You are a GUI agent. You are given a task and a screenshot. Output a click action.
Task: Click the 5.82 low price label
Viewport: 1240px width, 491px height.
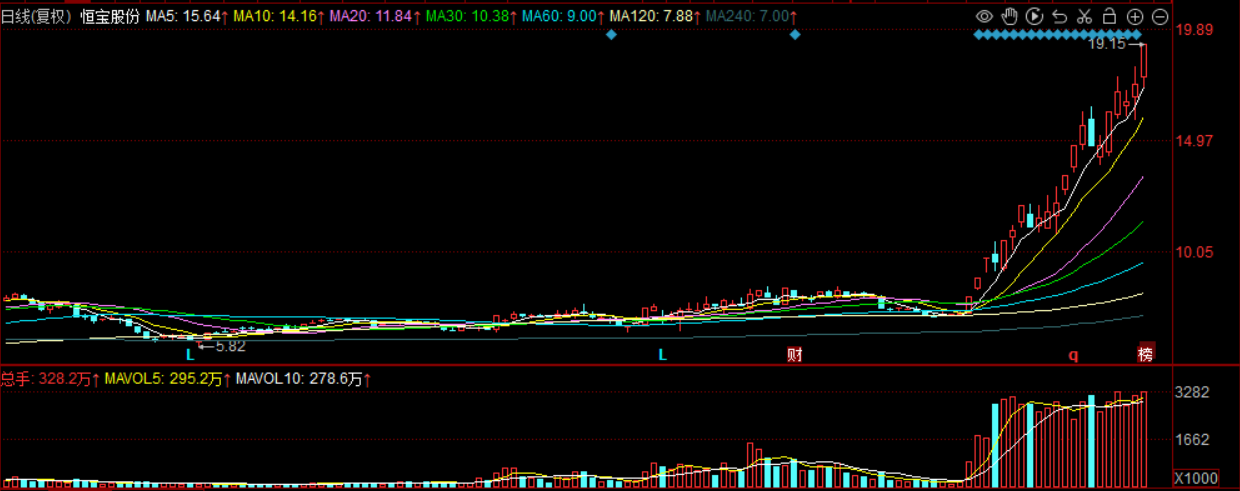pyautogui.click(x=230, y=346)
